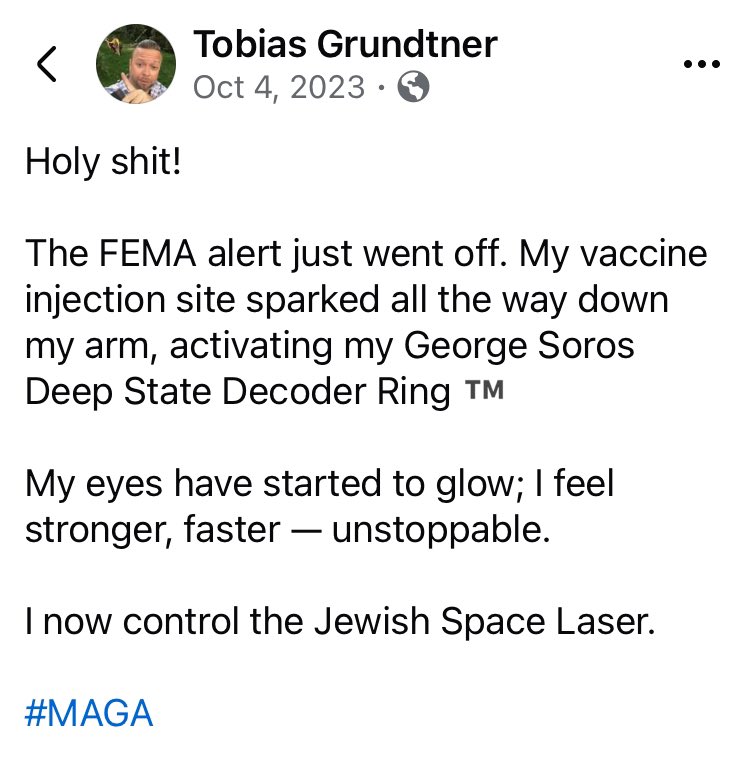Click the globe public audience icon
This screenshot has height=761, width=750.
tap(413, 87)
